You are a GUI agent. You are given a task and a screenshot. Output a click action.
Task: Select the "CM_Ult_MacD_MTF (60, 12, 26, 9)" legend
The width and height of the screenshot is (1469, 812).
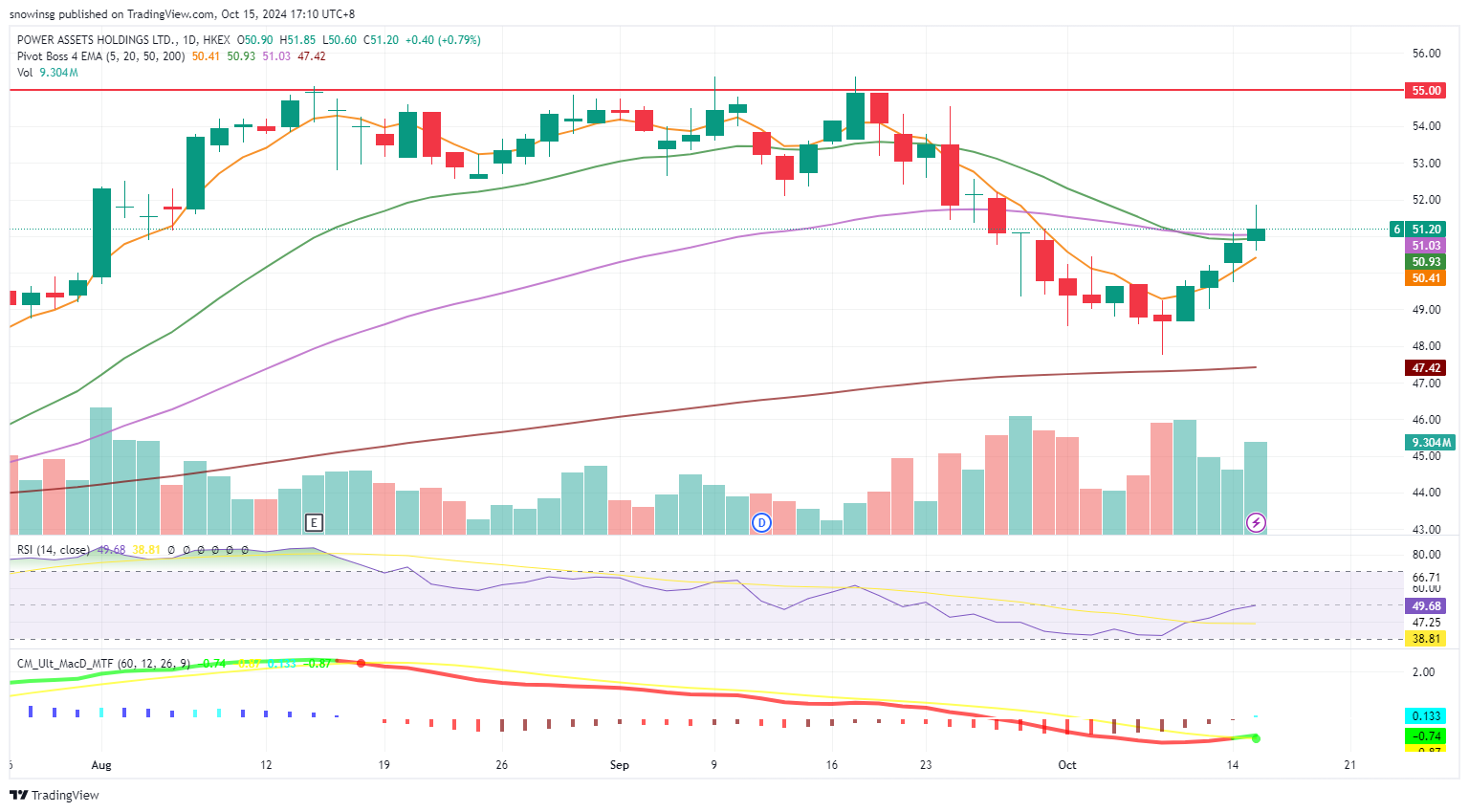coord(103,663)
